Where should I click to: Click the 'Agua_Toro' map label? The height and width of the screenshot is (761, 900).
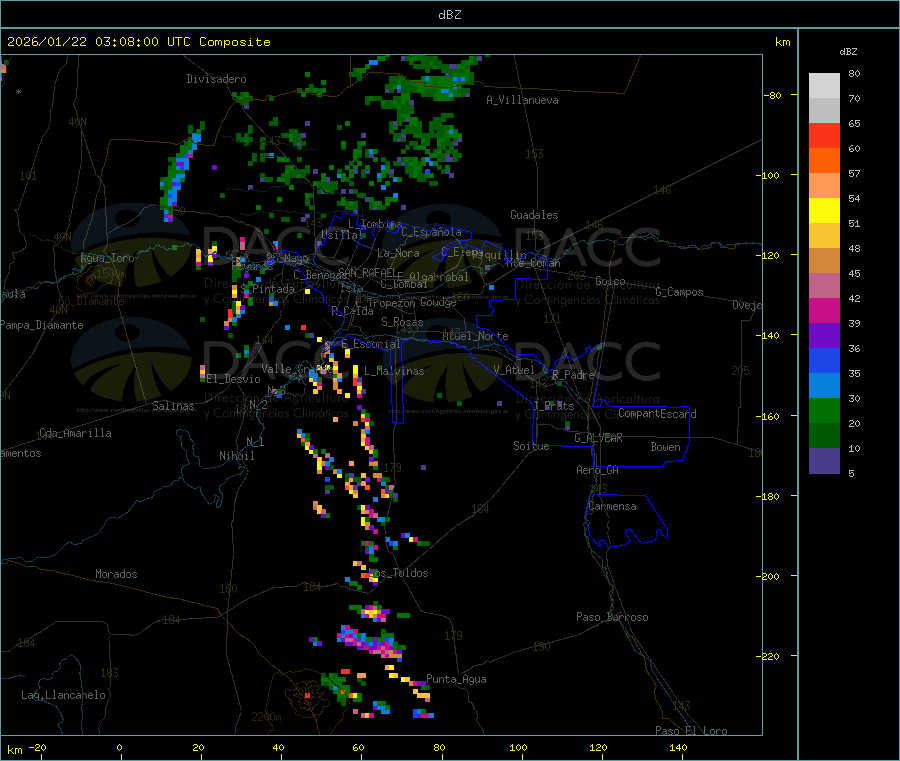tap(107, 258)
